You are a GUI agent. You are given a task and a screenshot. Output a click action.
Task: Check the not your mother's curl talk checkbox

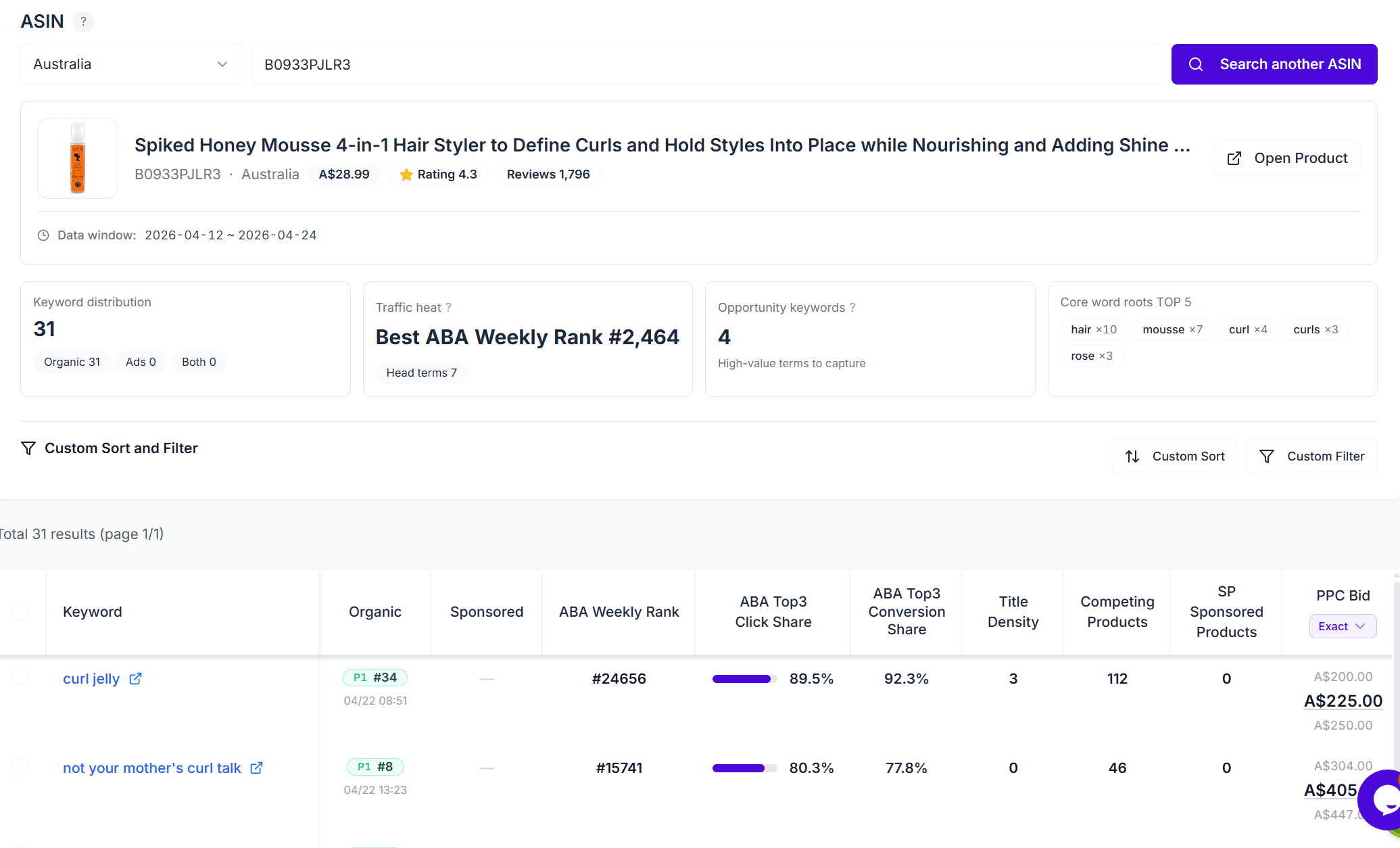(20, 766)
